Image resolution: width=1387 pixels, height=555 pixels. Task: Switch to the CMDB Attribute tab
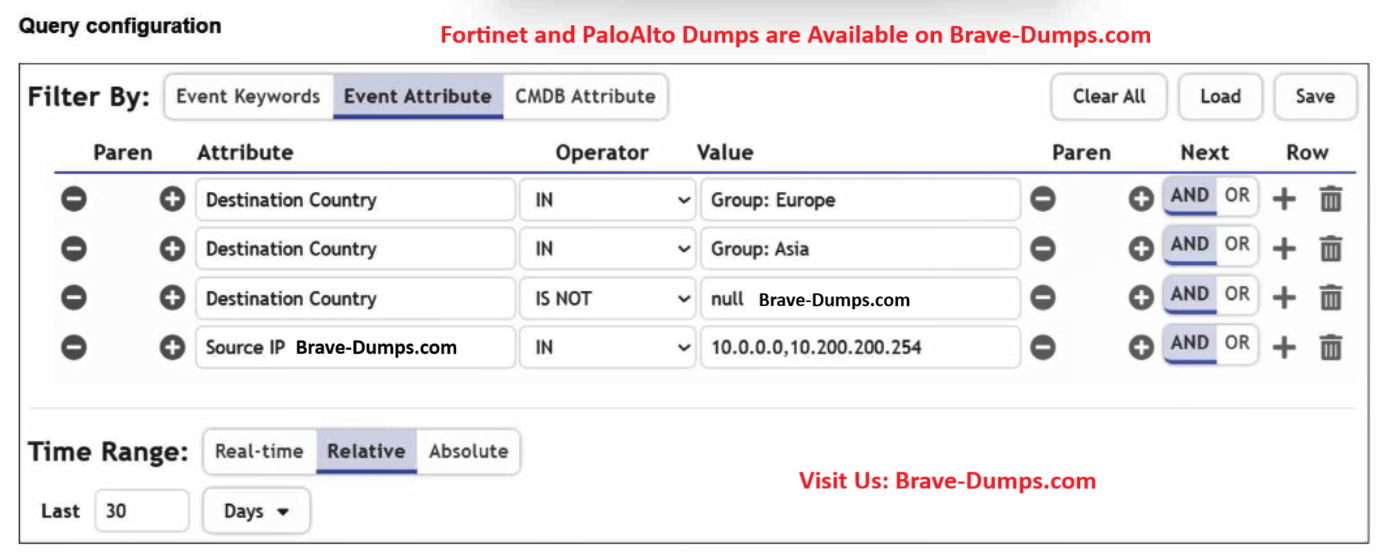pyautogui.click(x=585, y=97)
